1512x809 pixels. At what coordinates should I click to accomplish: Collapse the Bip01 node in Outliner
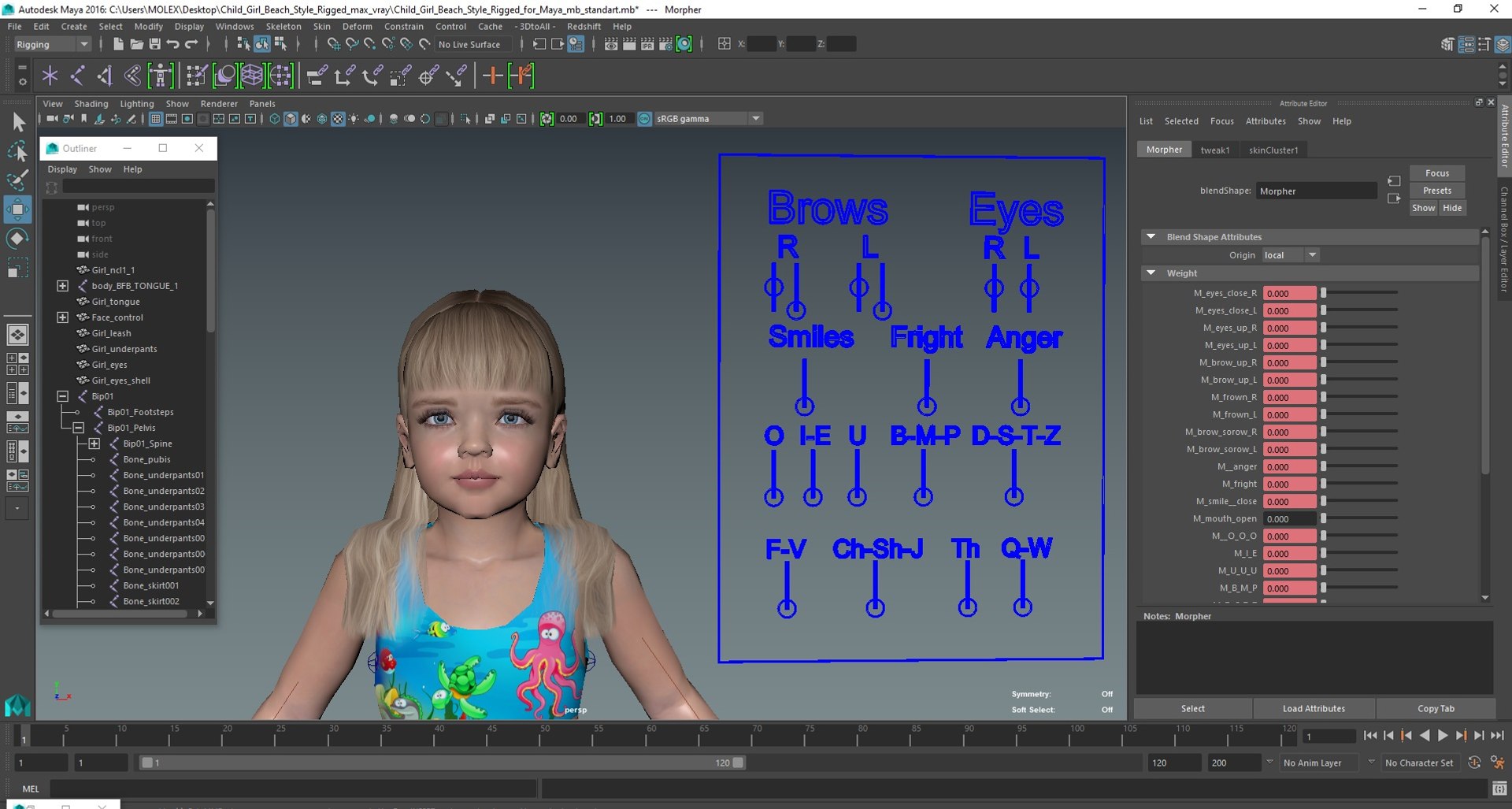(x=62, y=396)
